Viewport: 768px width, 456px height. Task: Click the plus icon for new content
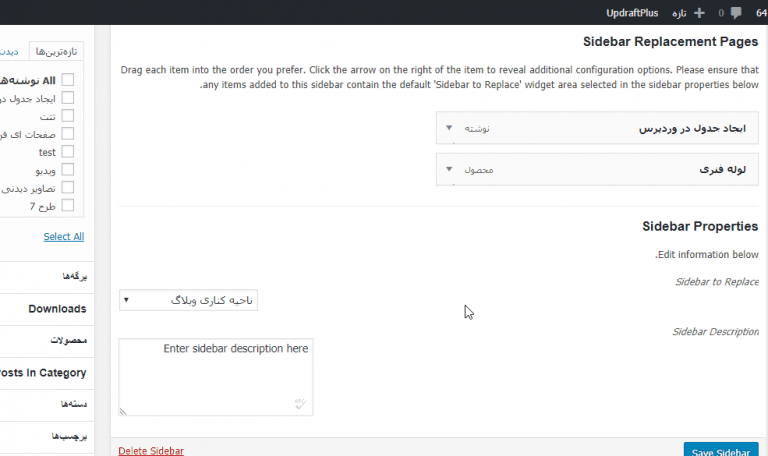tap(699, 13)
